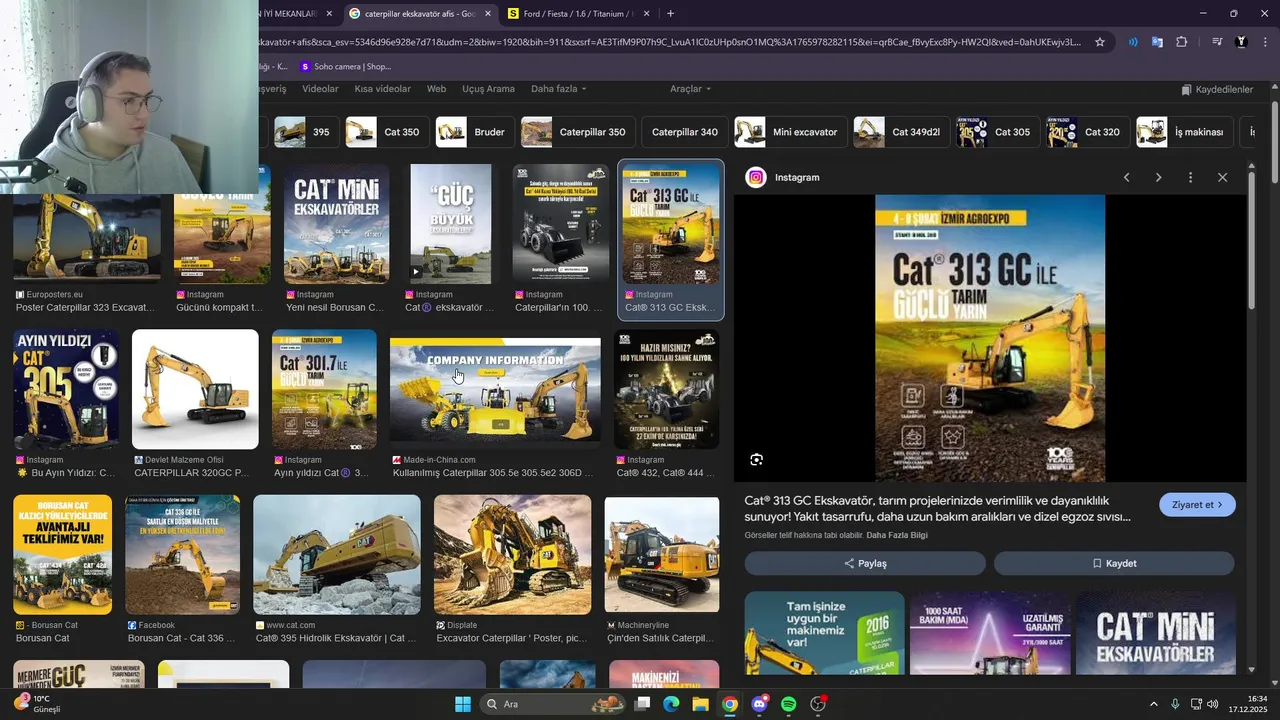Viewport: 1280px width, 720px height.
Task: Open Spotify from the taskbar
Action: (x=788, y=704)
